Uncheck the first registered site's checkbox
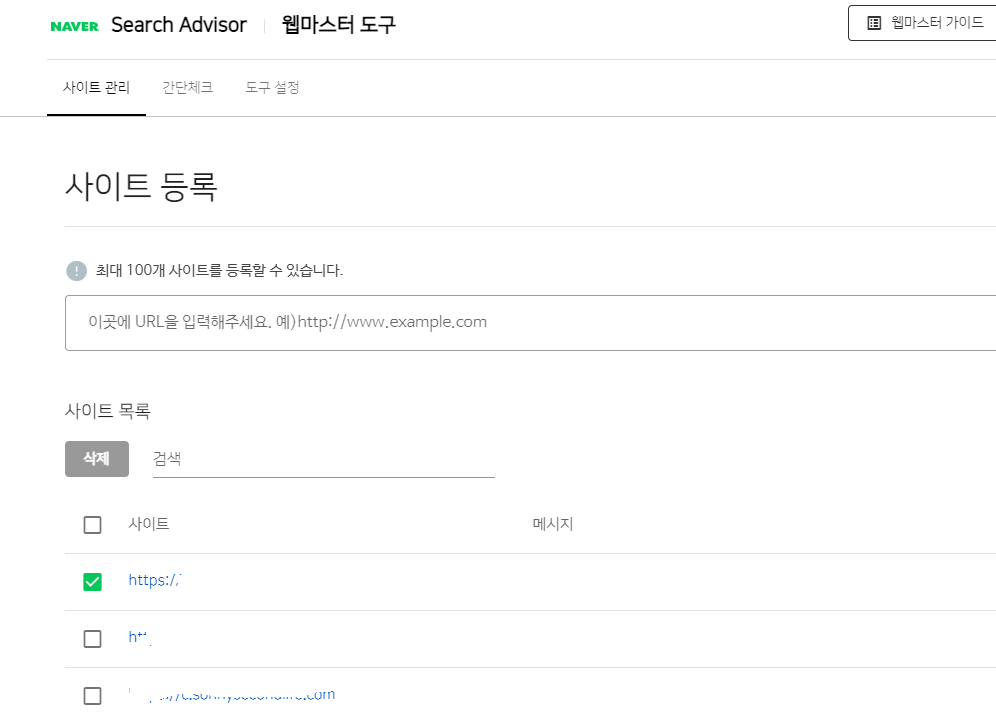The width and height of the screenshot is (996, 722). pos(92,581)
